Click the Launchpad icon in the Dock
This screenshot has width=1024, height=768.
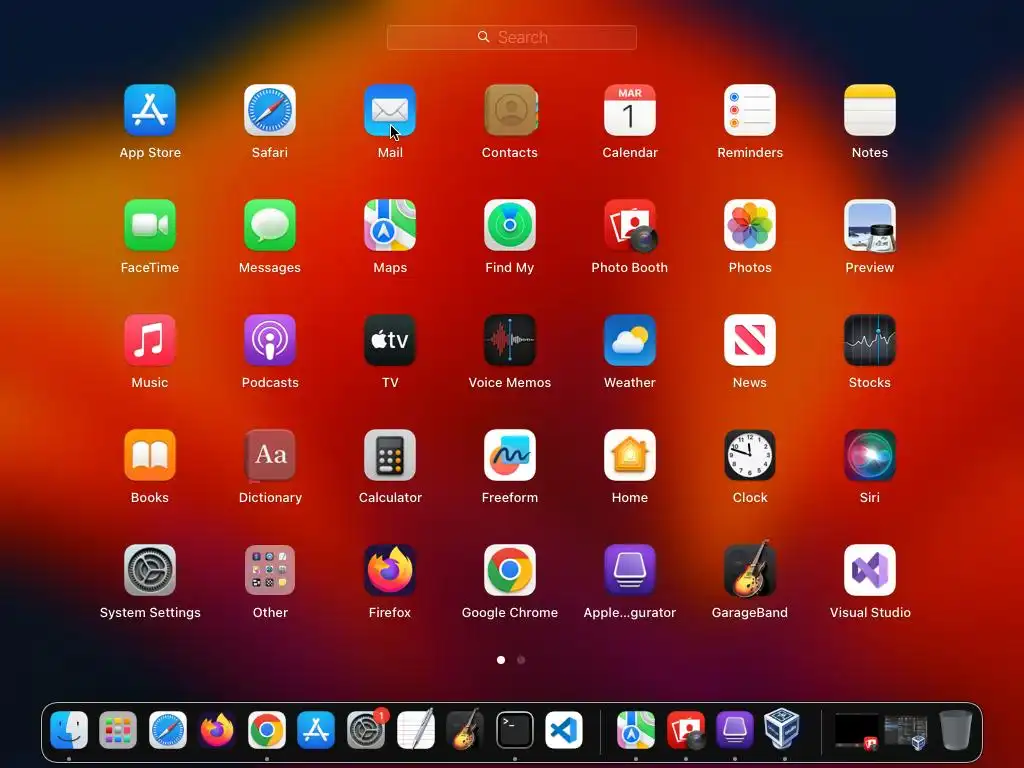118,729
